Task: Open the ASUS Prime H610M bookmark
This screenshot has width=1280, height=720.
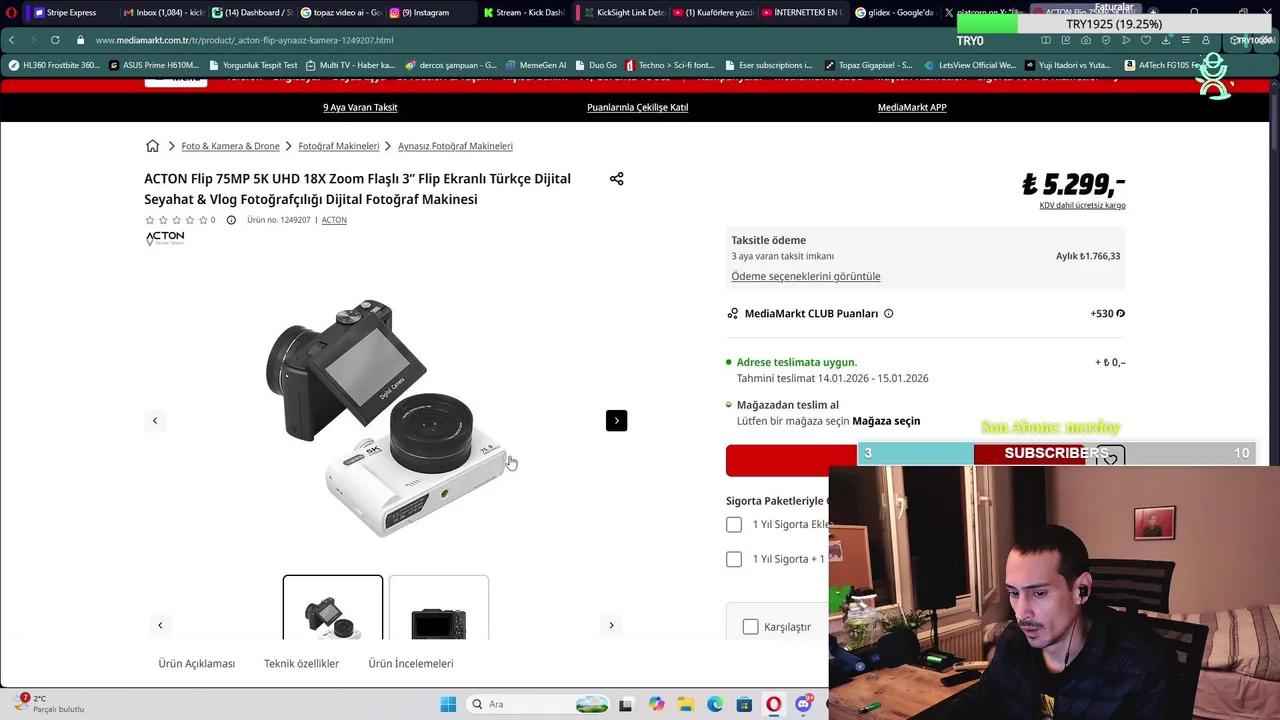Action: [x=154, y=65]
